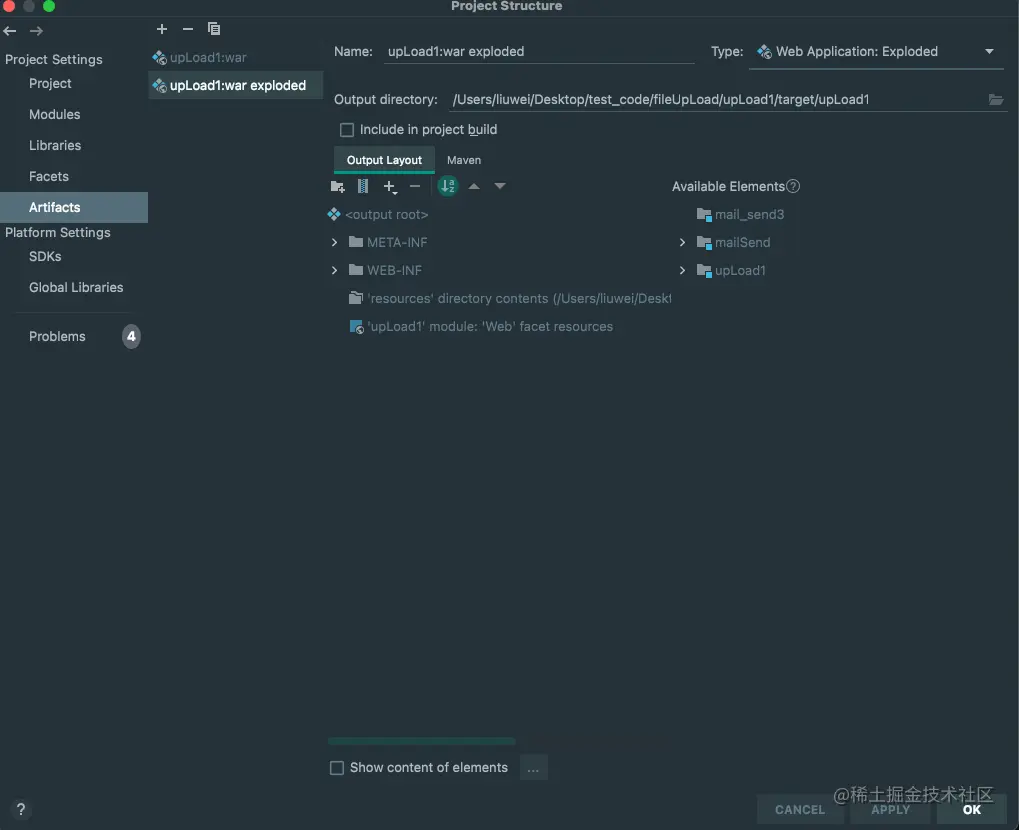Select mailSend in Available Elements
Image resolution: width=1019 pixels, height=830 pixels.
733,242
